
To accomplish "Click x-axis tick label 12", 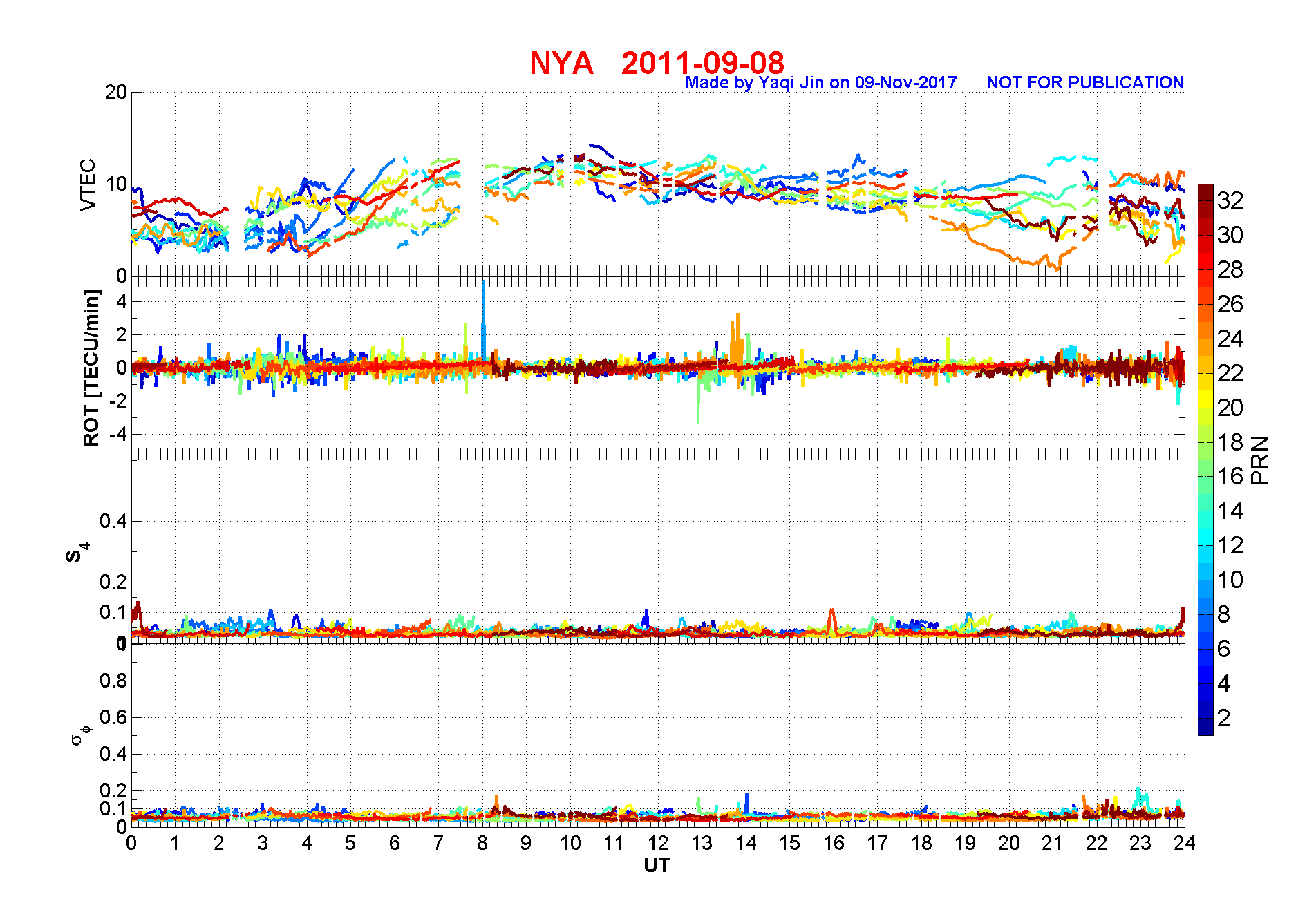I will (x=657, y=843).
